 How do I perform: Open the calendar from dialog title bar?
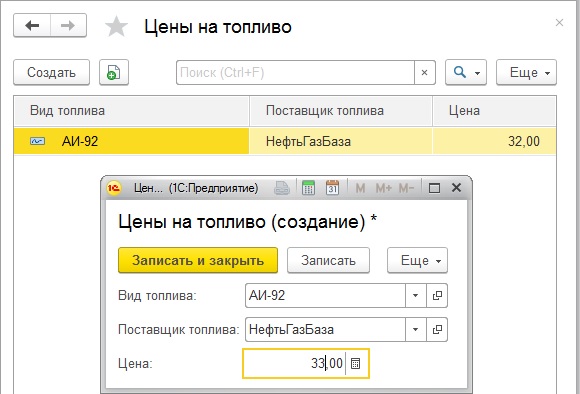(x=332, y=188)
